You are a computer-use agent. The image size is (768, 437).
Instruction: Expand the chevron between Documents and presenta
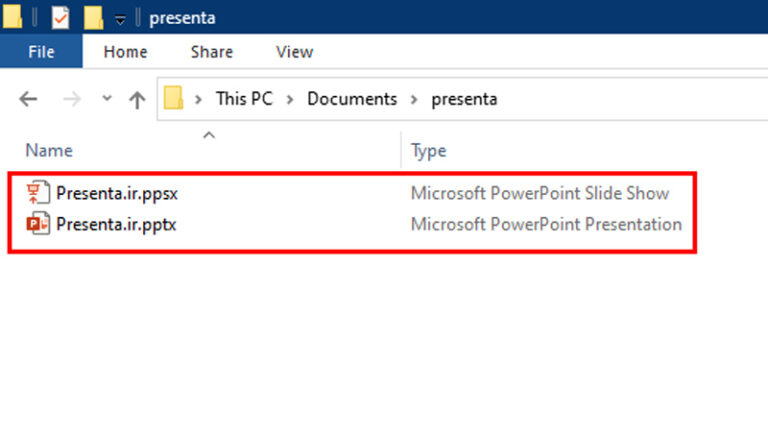[413, 99]
